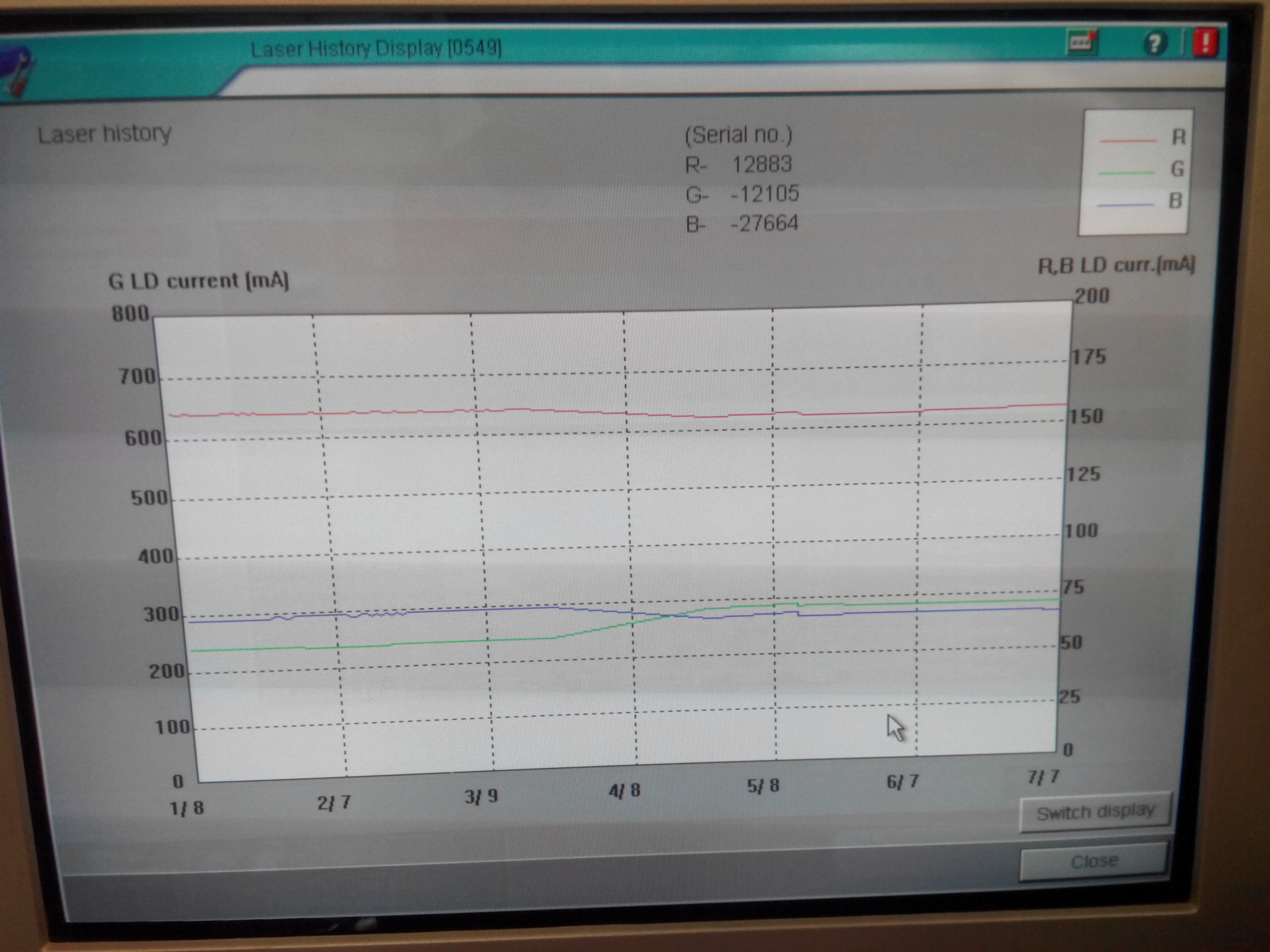Click the 4/ 8 date label
Screen dimensions: 1270x952
click(624, 791)
